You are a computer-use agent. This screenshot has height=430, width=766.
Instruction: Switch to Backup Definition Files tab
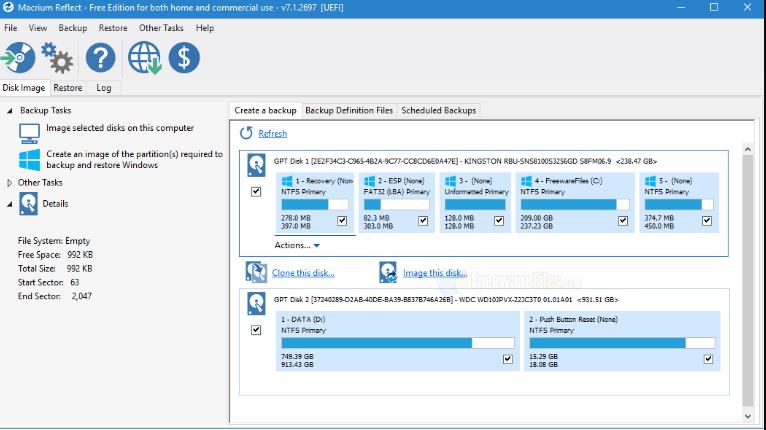[349, 110]
